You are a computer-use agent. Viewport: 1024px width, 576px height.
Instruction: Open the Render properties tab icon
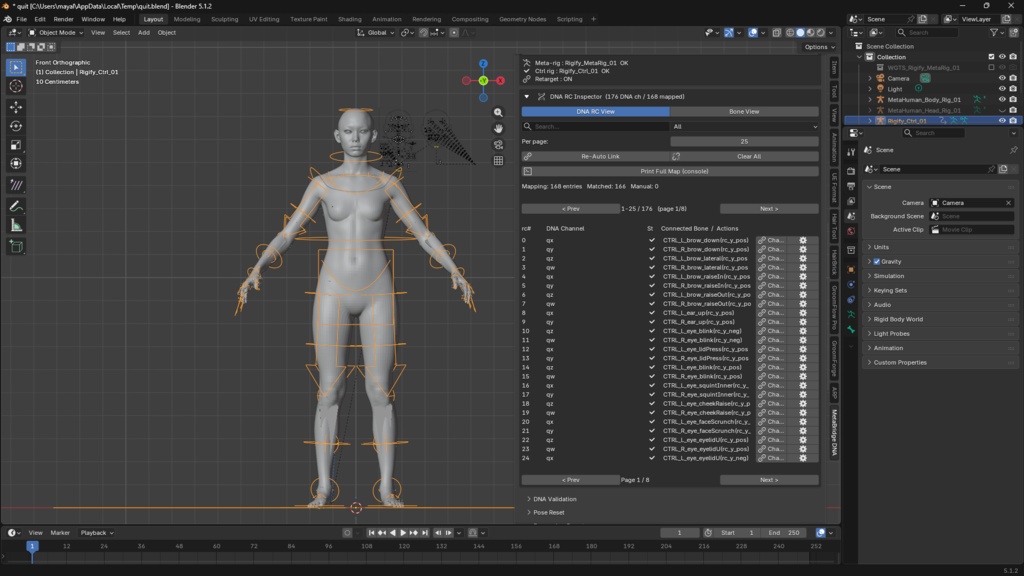[x=851, y=170]
